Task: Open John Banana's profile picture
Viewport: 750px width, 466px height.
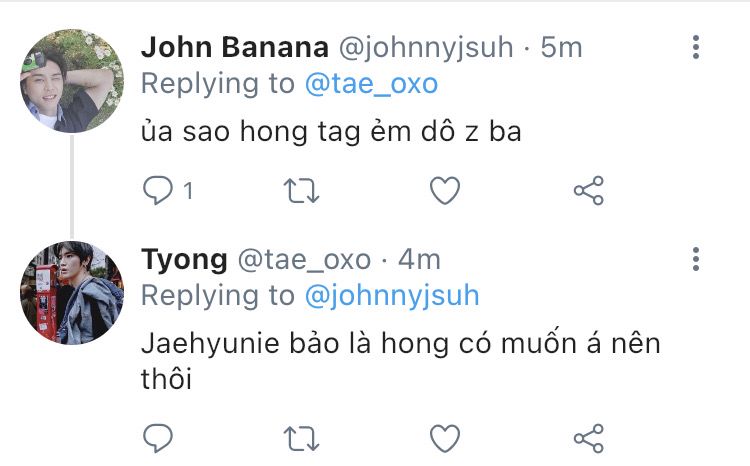Action: click(x=72, y=81)
